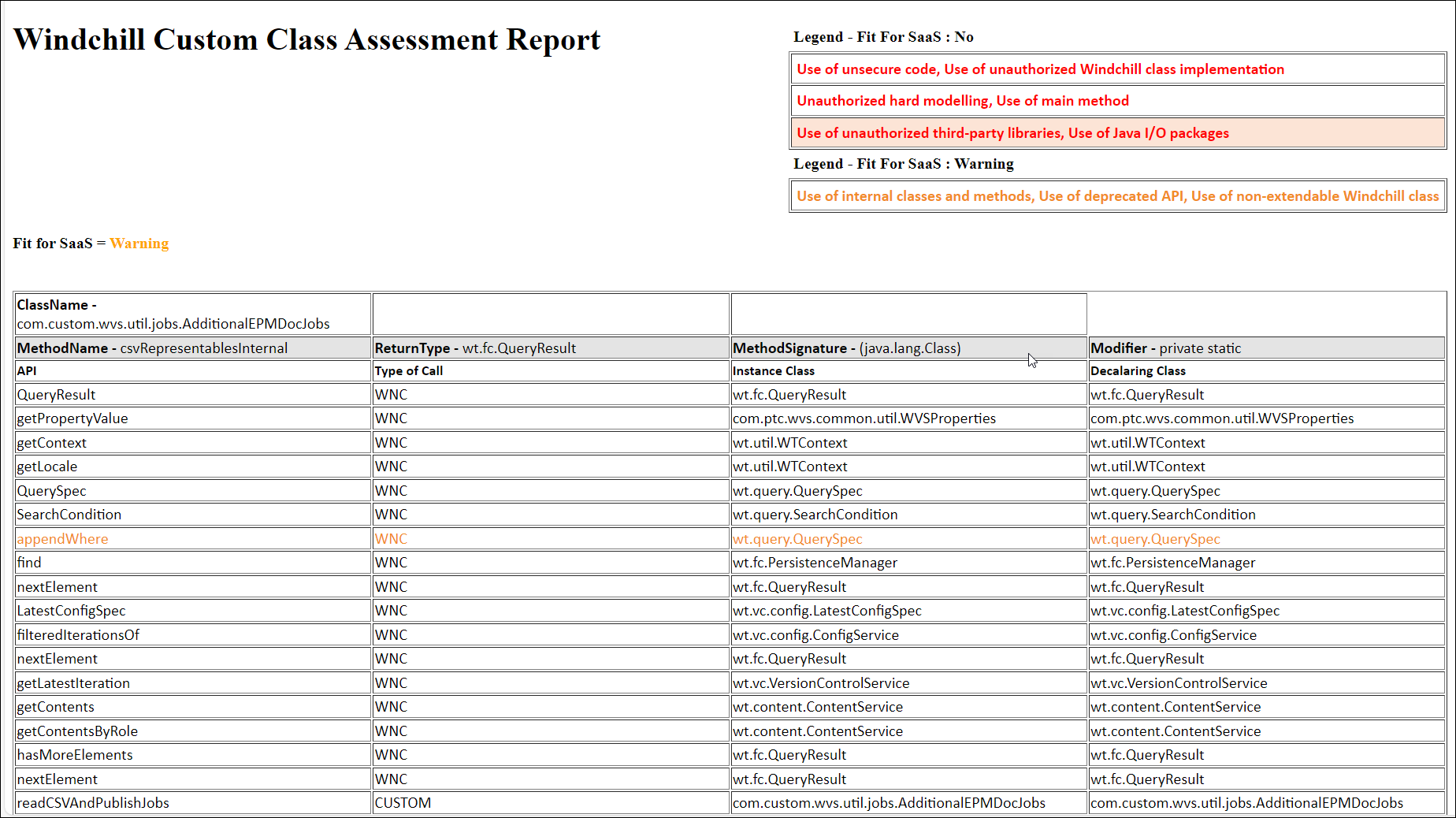Select the 'Legend - Fit For SaaS : No' heading
Image resolution: width=1456 pixels, height=818 pixels.
click(883, 37)
